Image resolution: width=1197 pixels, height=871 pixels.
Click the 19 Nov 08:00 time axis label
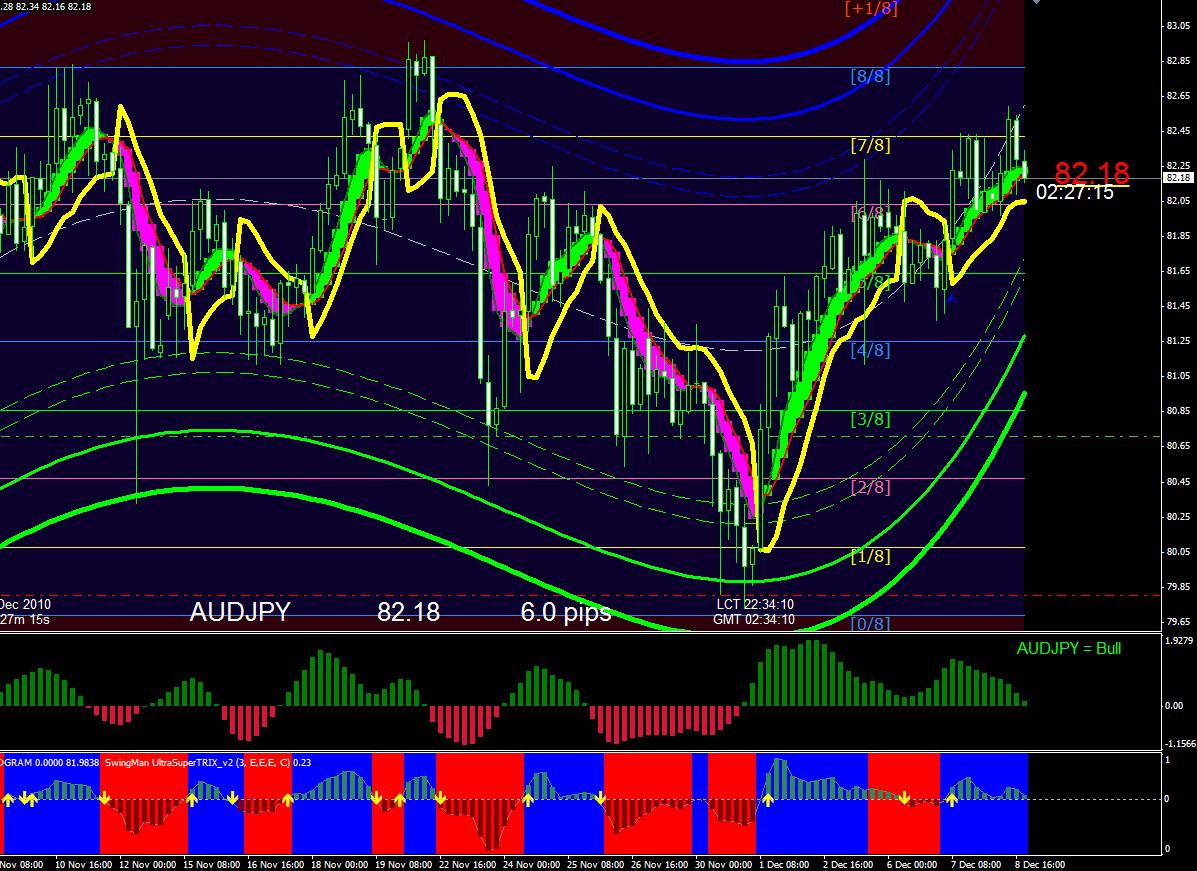point(405,865)
